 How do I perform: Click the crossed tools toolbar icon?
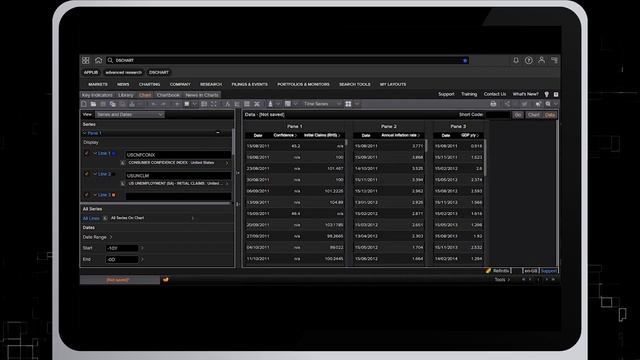257,104
